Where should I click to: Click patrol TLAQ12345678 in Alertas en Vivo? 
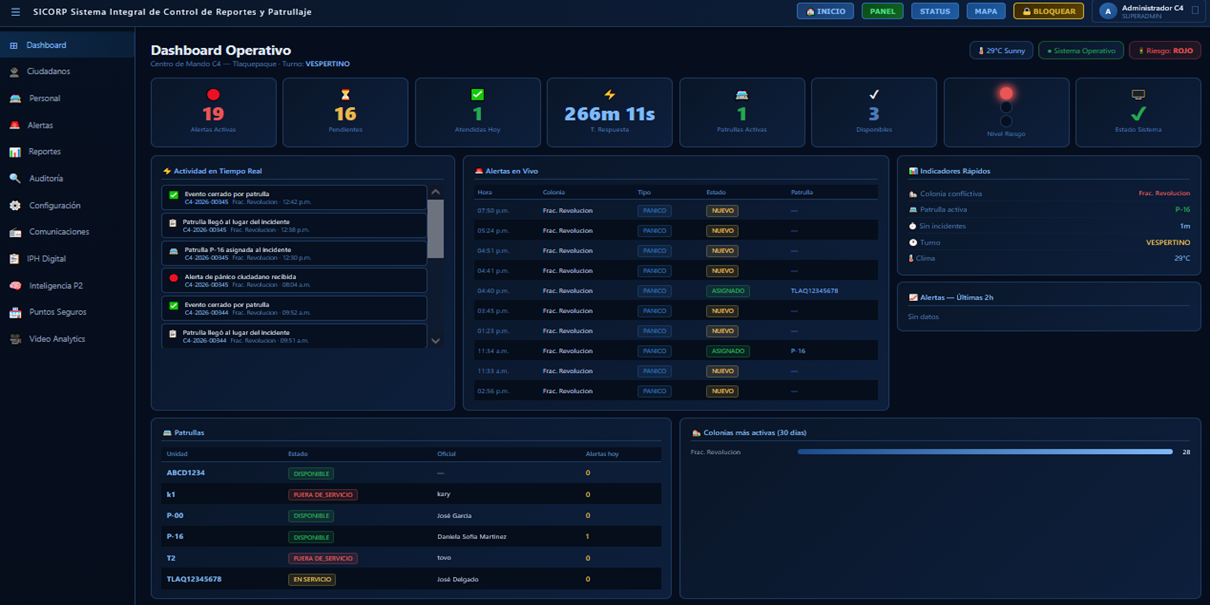814,291
